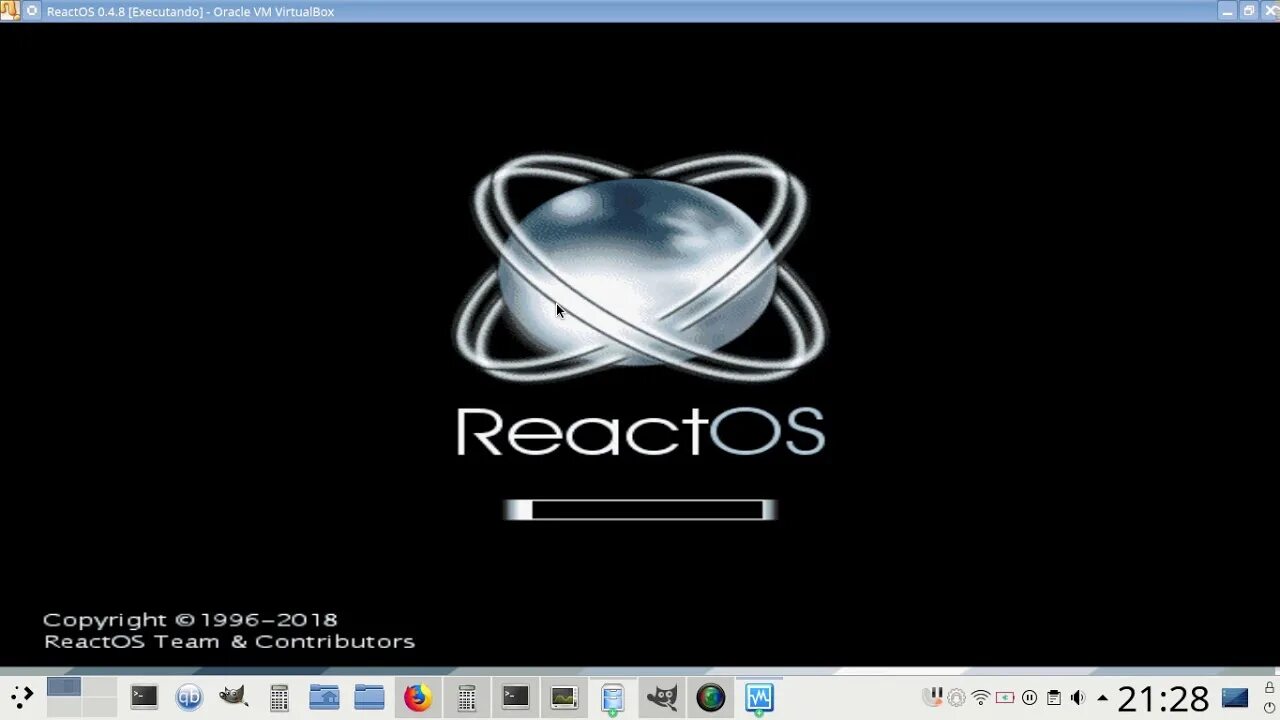Image resolution: width=1280 pixels, height=720 pixels.
Task: Click the 21:28 clock
Action: point(1163,698)
